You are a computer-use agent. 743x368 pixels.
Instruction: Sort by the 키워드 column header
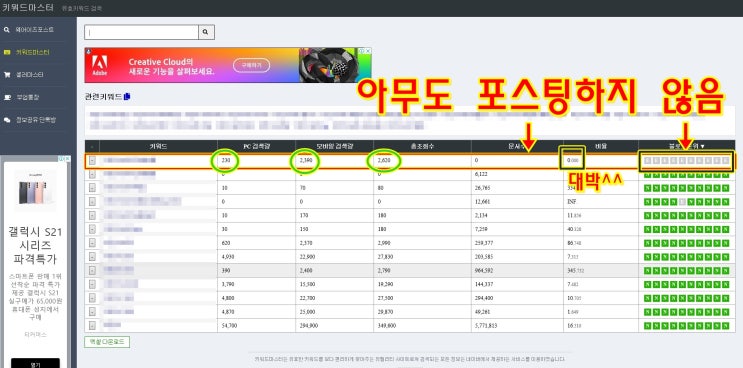click(x=158, y=146)
